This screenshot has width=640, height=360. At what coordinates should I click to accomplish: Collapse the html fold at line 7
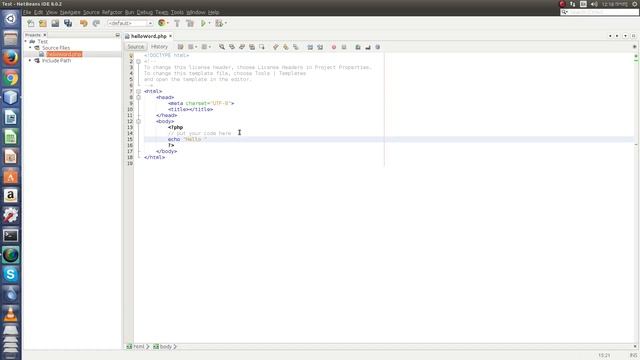pos(138,91)
